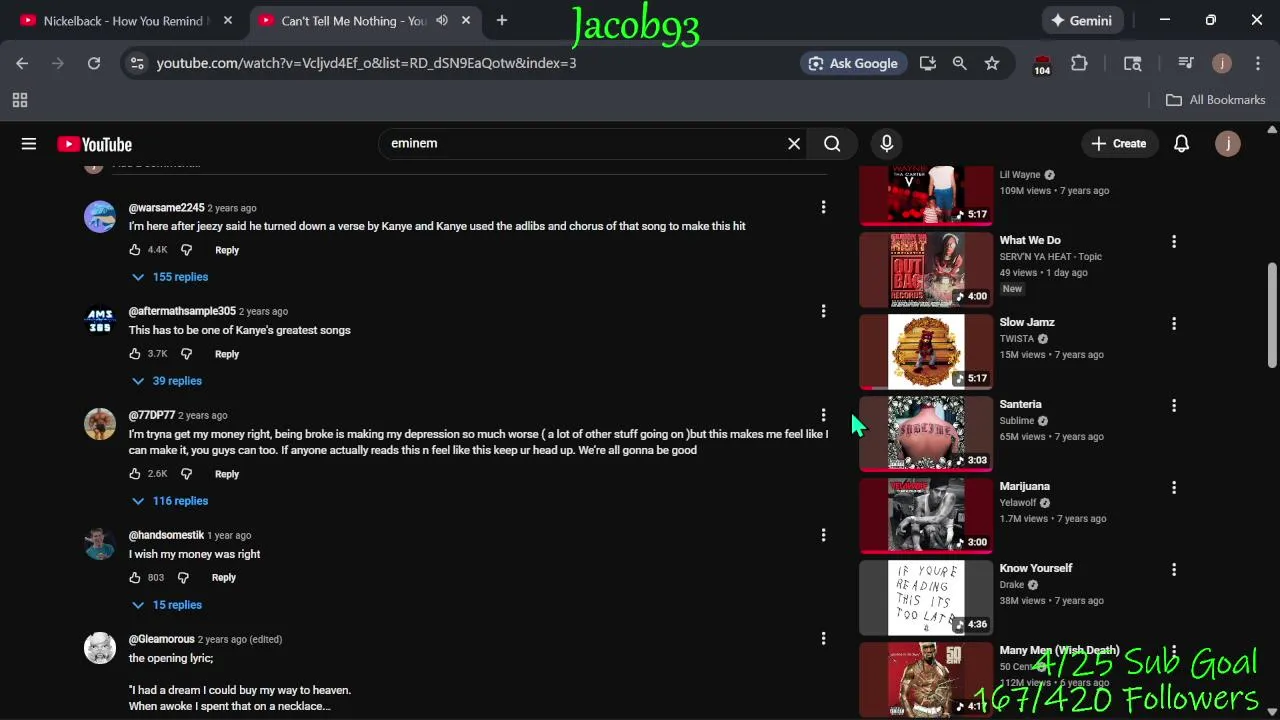Image resolution: width=1280 pixels, height=720 pixels.
Task: Open @warsame2245 channel link
Action: pos(166,208)
